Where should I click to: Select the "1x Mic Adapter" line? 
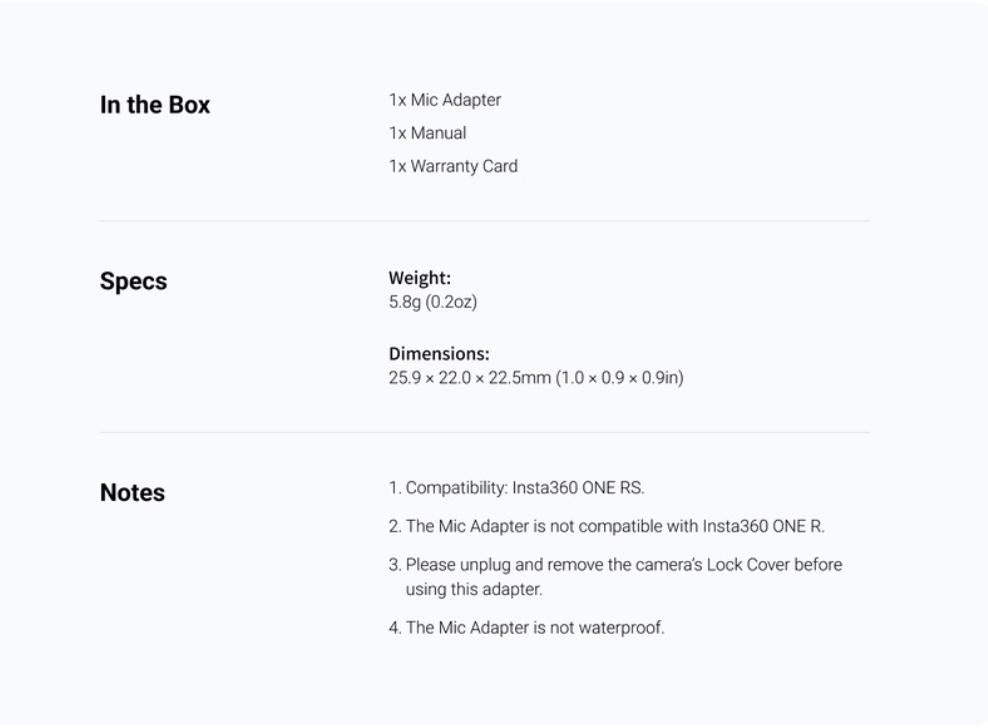[445, 100]
